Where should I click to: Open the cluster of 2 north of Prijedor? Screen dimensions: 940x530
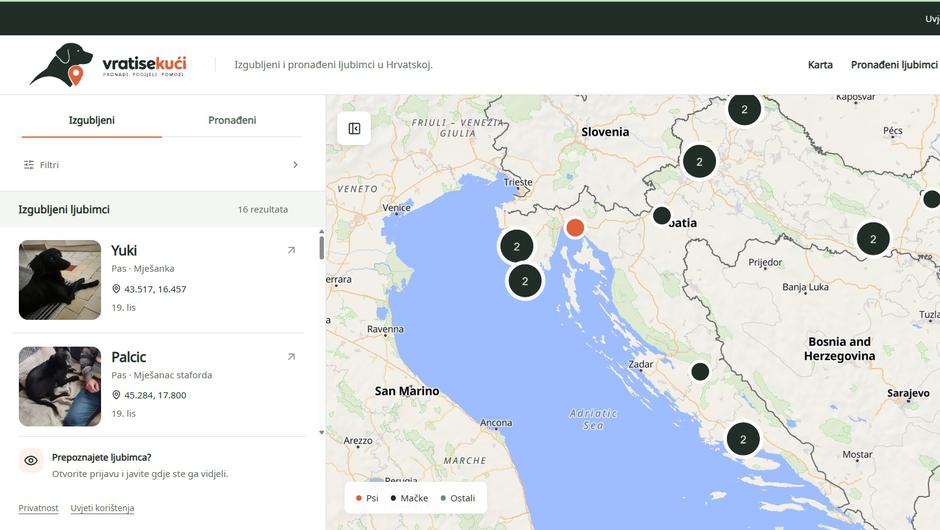(873, 239)
